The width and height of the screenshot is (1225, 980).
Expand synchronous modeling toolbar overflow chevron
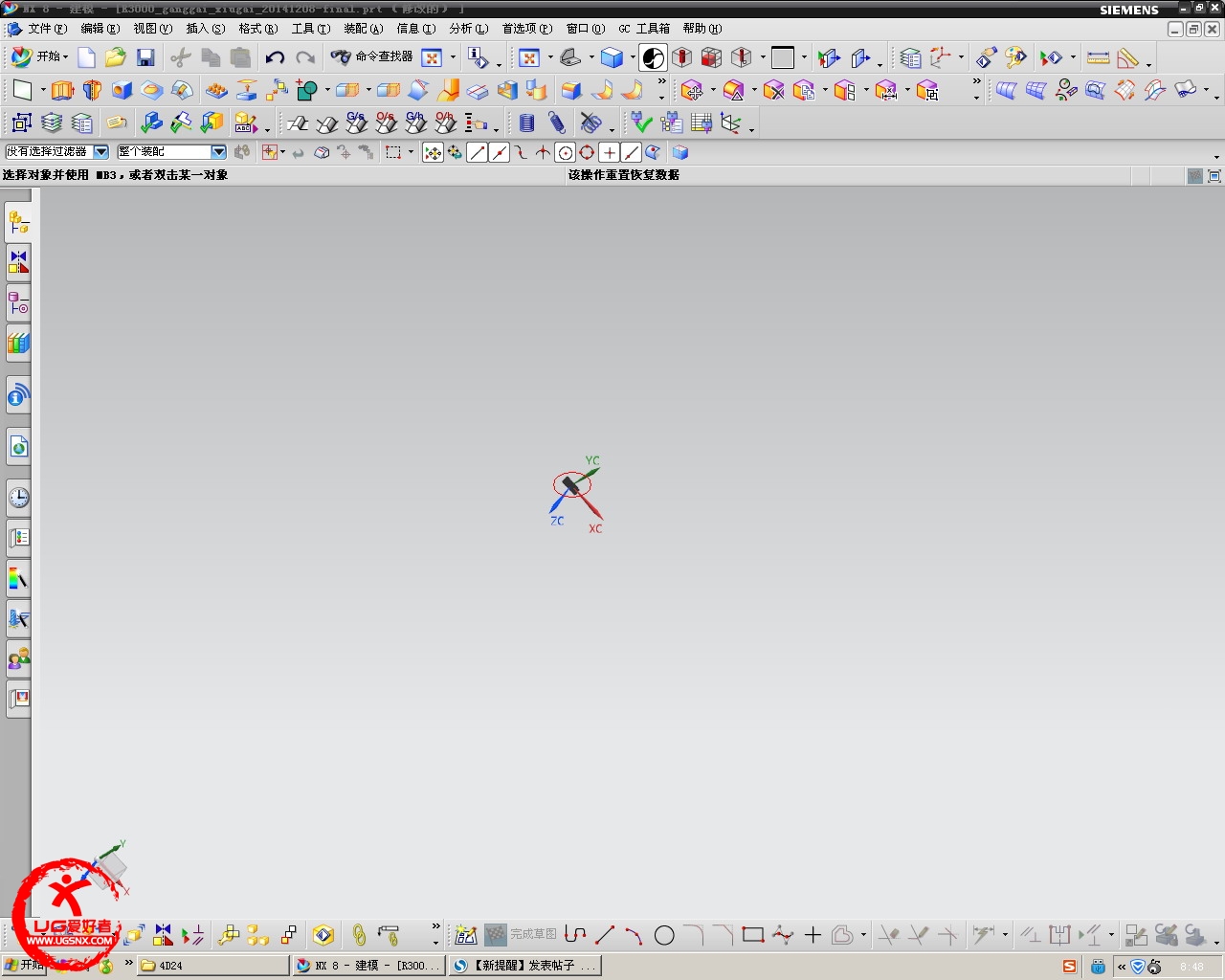976,82
